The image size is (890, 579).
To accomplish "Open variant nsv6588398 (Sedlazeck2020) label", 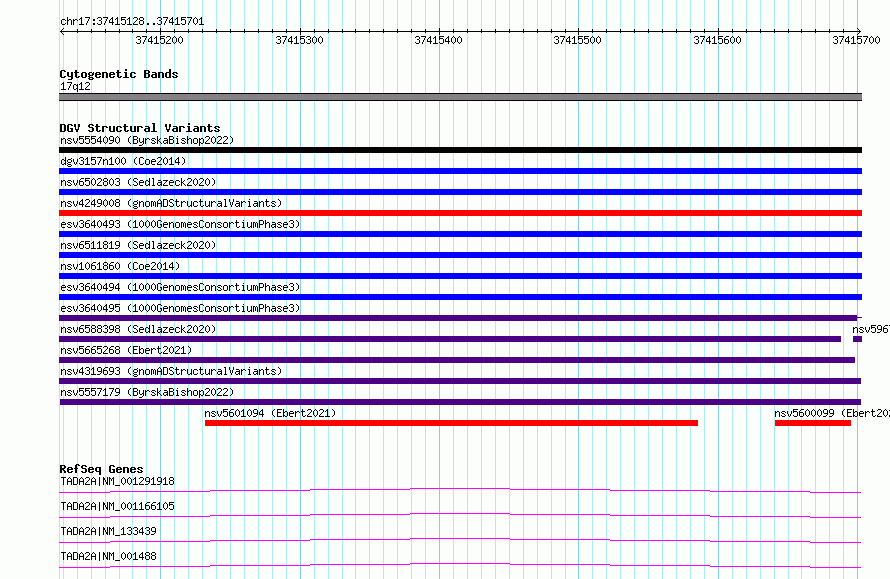I will 138,329.
